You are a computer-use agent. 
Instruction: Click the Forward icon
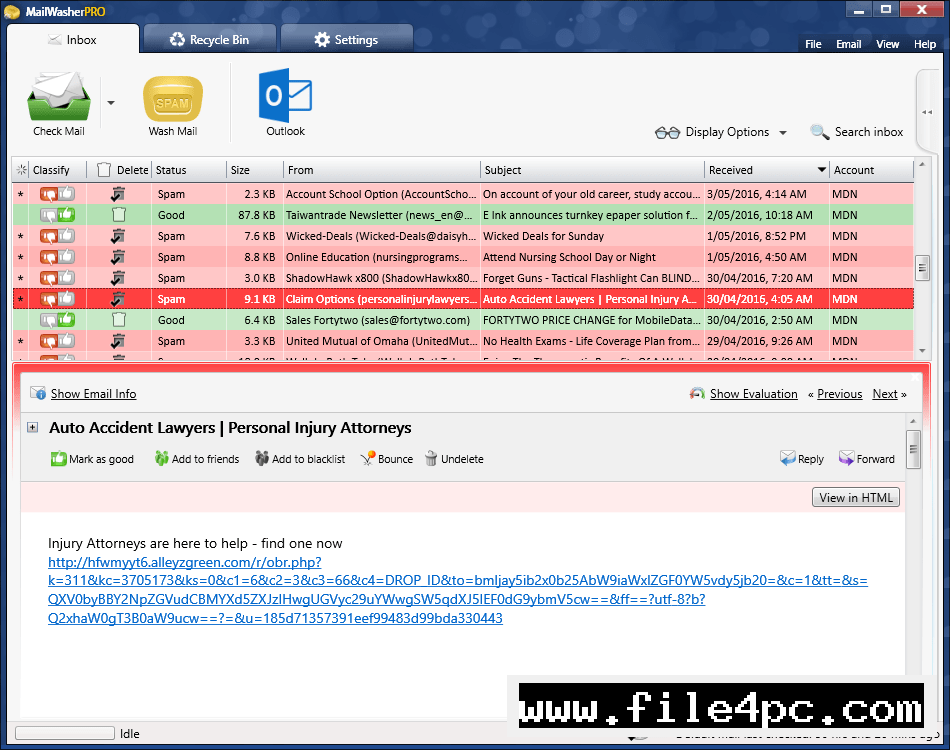(x=846, y=459)
